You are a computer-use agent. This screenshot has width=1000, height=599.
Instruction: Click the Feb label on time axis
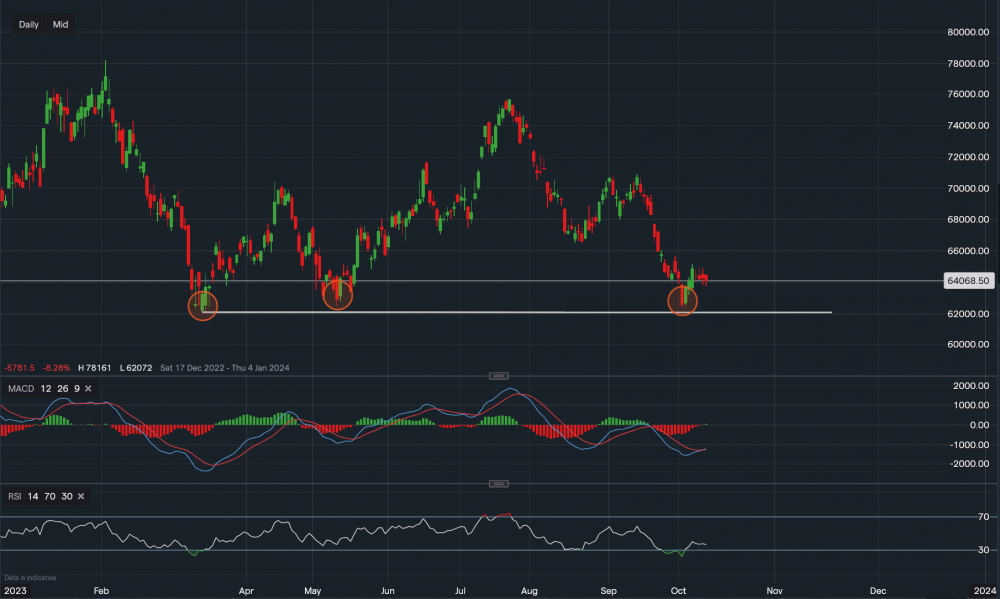tap(100, 591)
